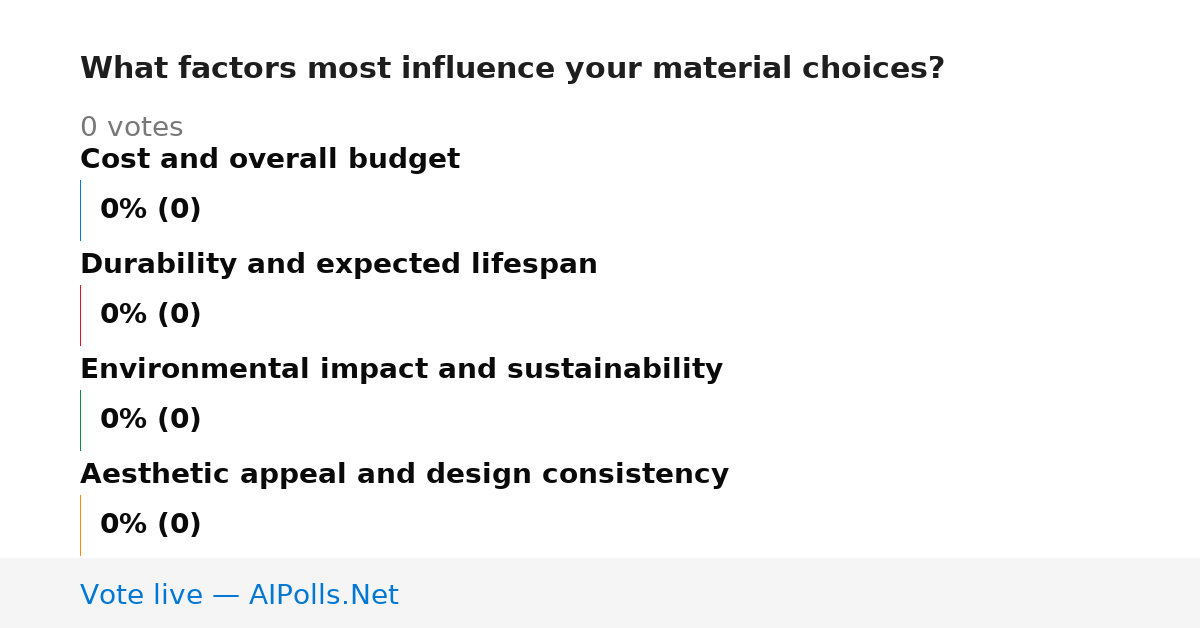Click the poll question heading text

click(512, 69)
